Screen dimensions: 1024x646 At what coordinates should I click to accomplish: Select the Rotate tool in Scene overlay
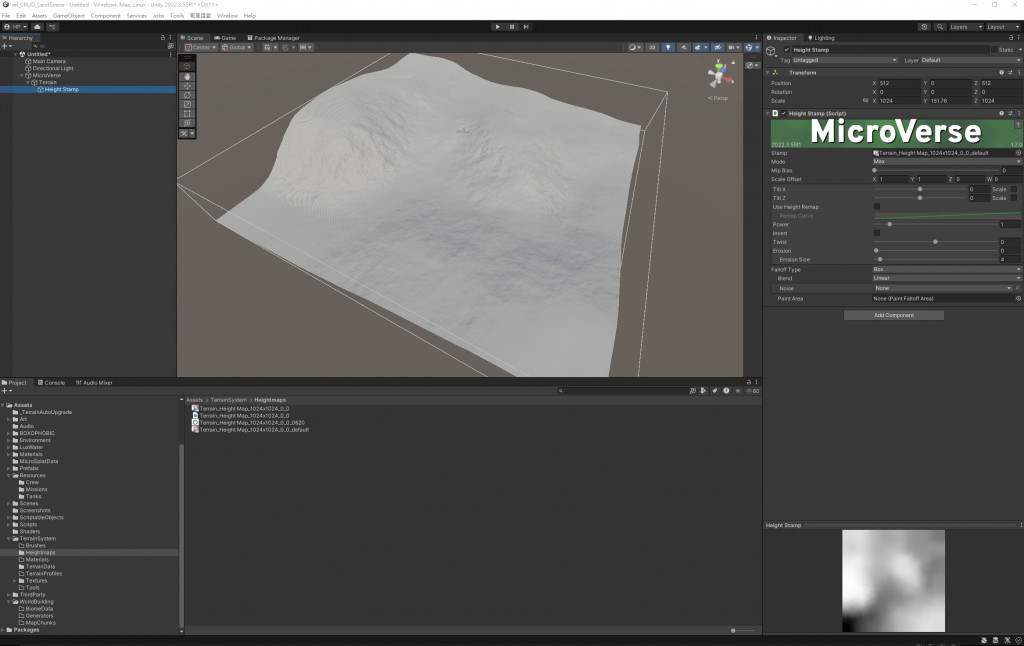tap(187, 95)
